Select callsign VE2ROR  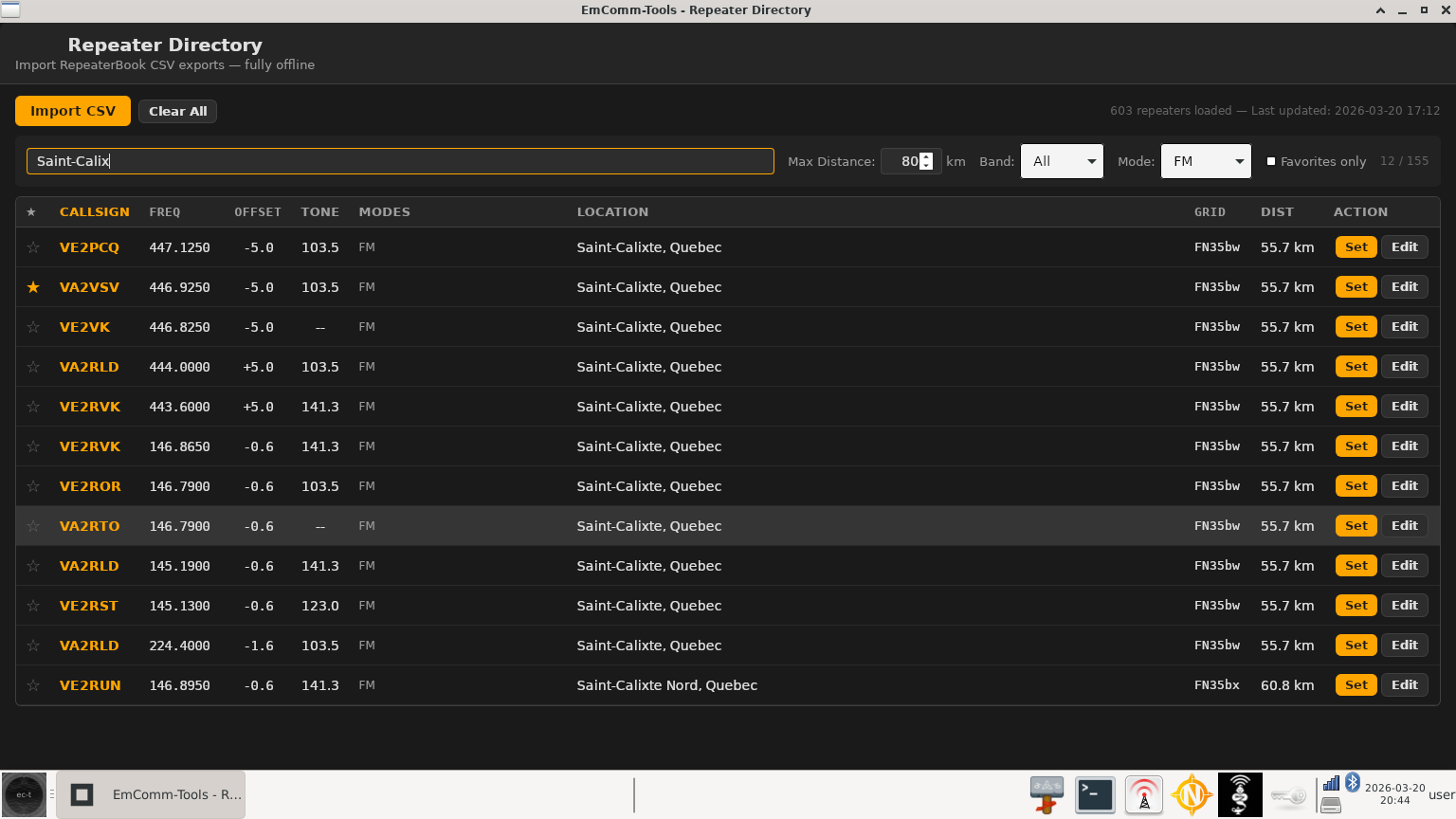(90, 486)
